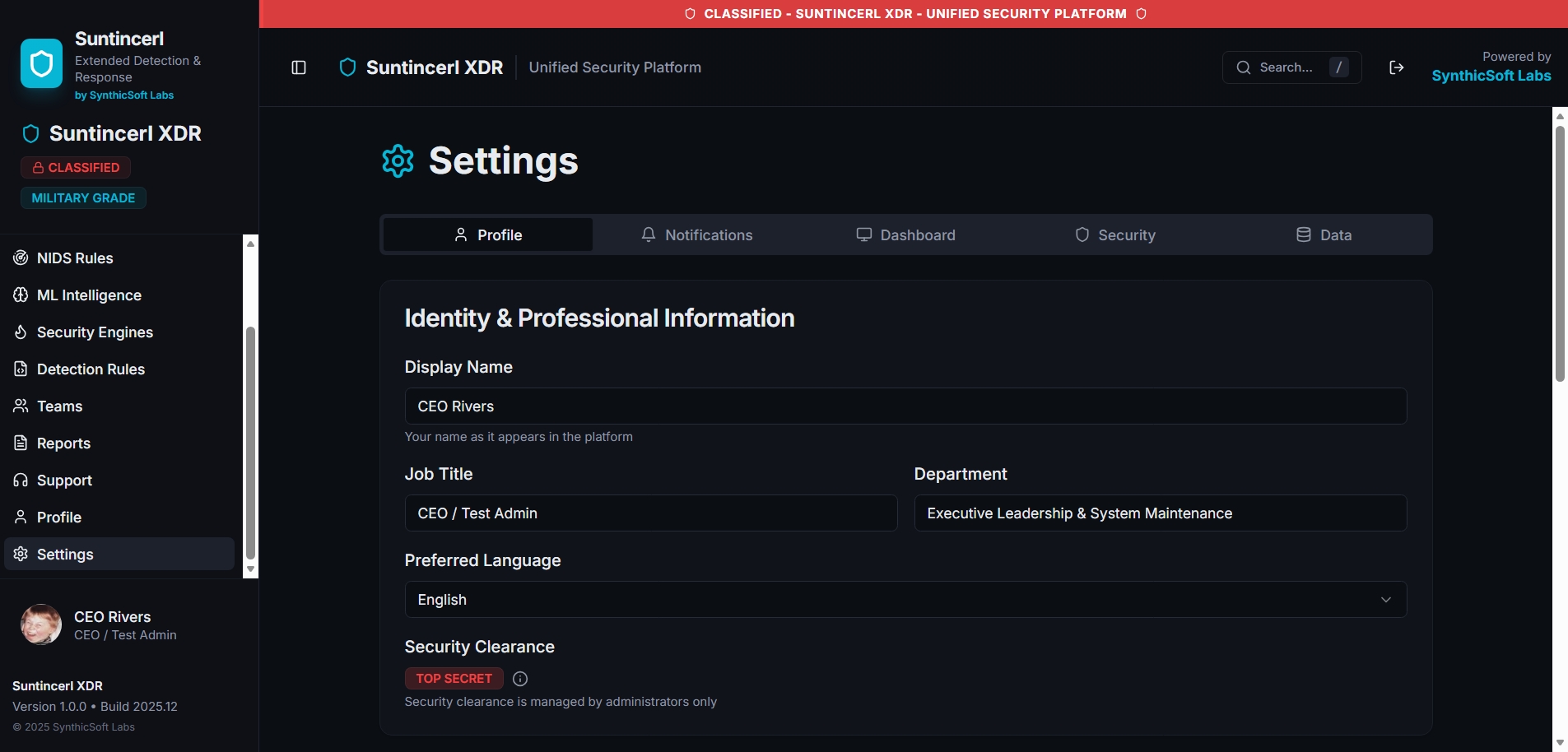Click the ML Intelligence brain icon
The height and width of the screenshot is (752, 1568).
[x=21, y=295]
